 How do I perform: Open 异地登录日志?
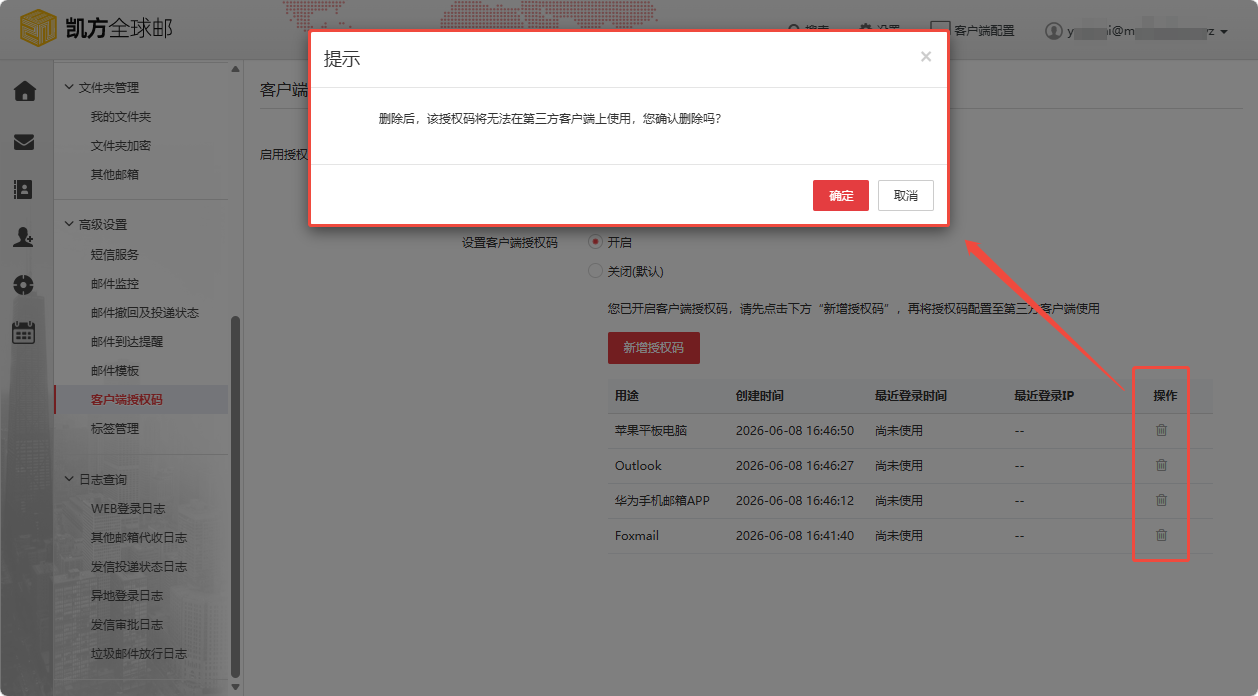click(x=127, y=596)
